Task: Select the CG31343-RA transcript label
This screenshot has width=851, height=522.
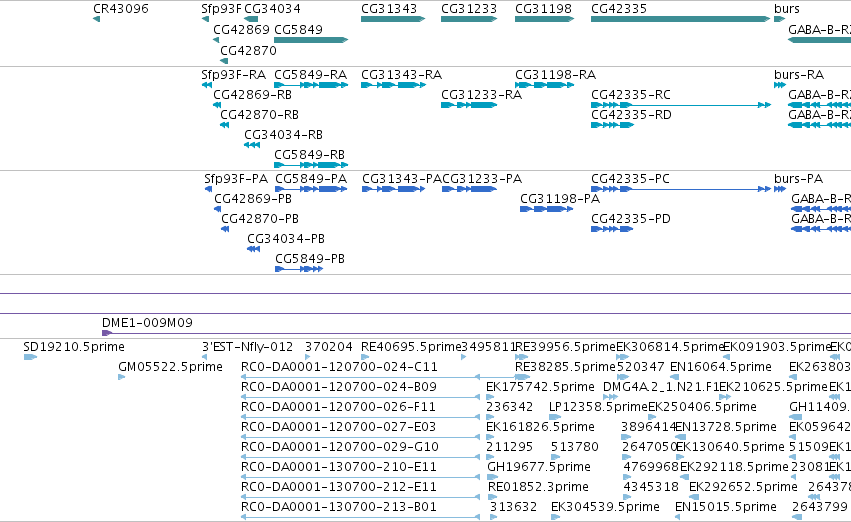Action: [x=402, y=74]
